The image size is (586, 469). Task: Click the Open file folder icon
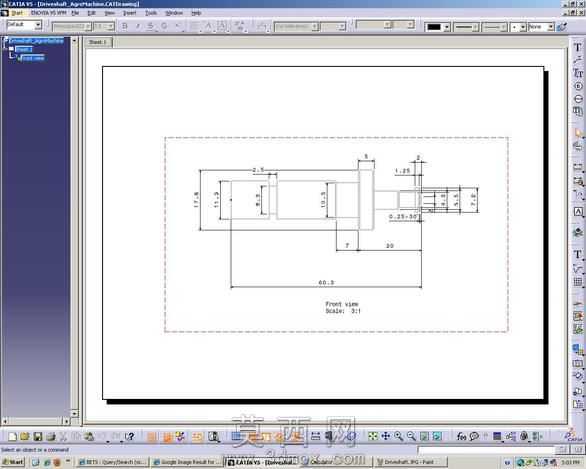pos(25,436)
